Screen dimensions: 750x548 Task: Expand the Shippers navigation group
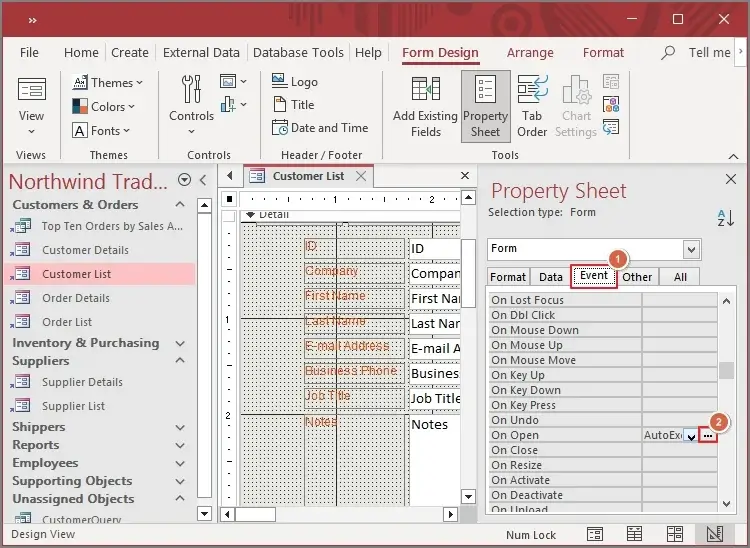pyautogui.click(x=180, y=427)
